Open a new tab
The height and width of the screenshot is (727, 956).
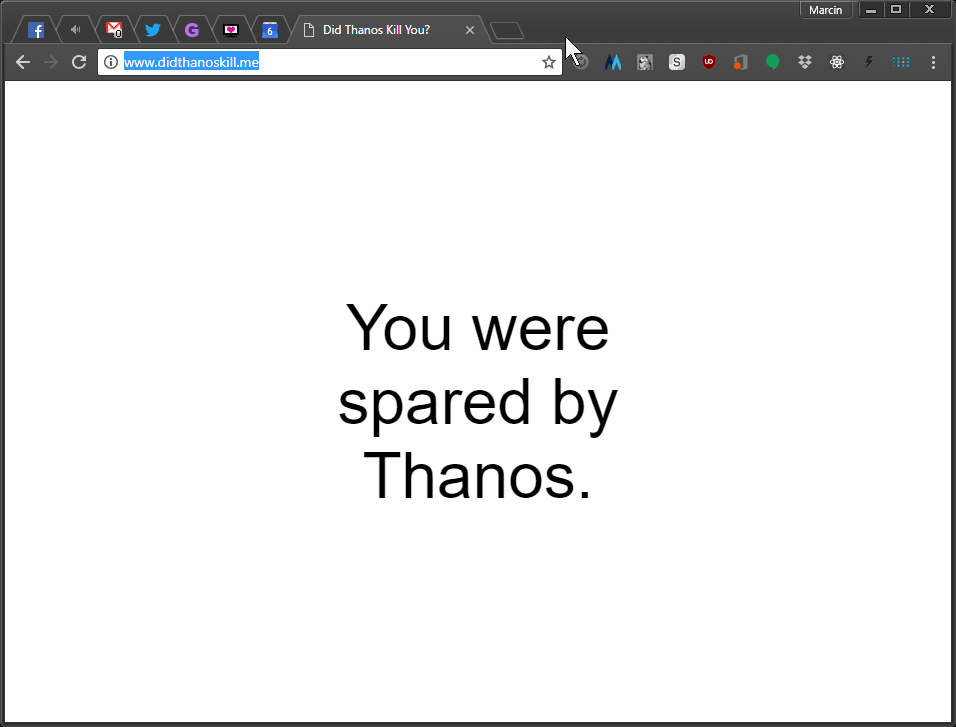(x=508, y=31)
